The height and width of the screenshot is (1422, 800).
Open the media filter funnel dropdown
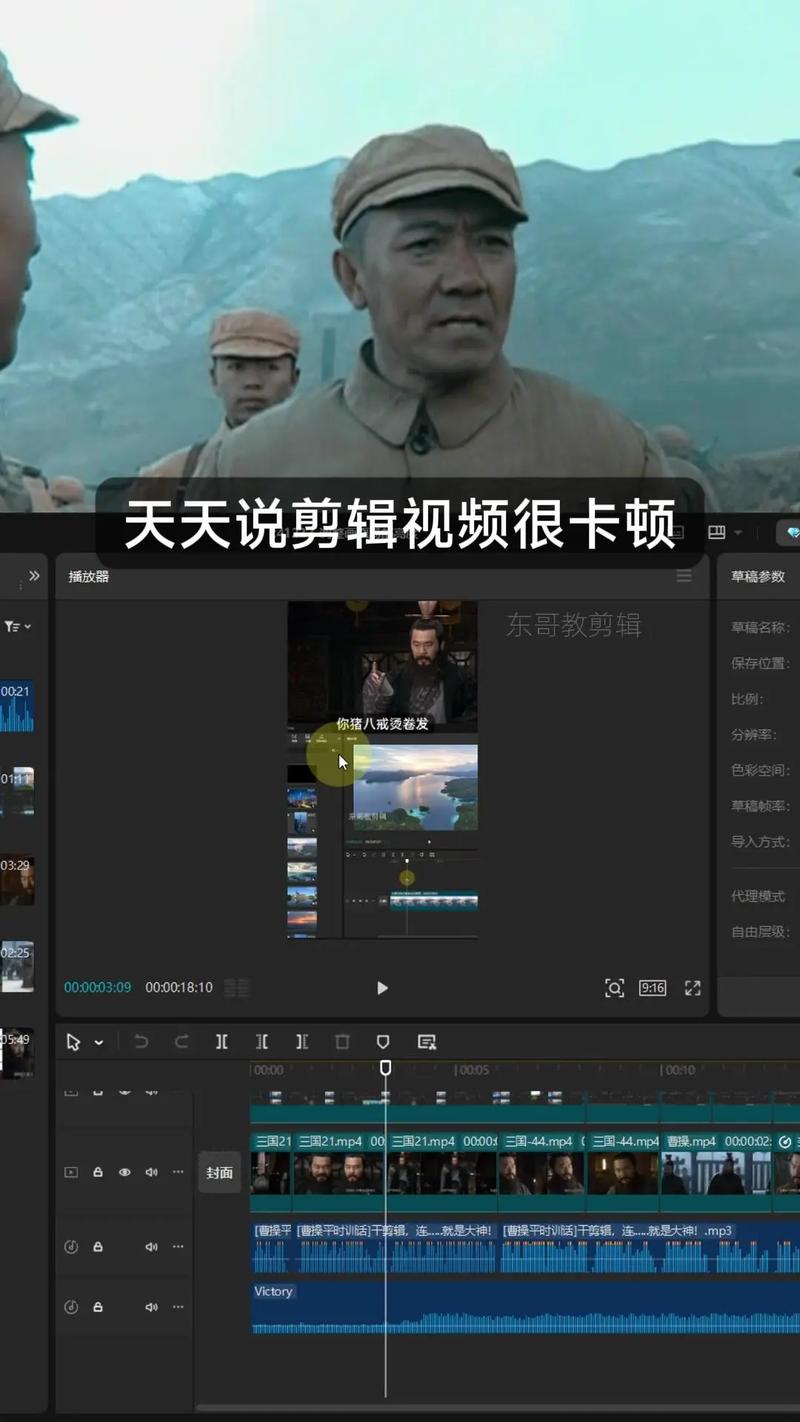[x=17, y=626]
